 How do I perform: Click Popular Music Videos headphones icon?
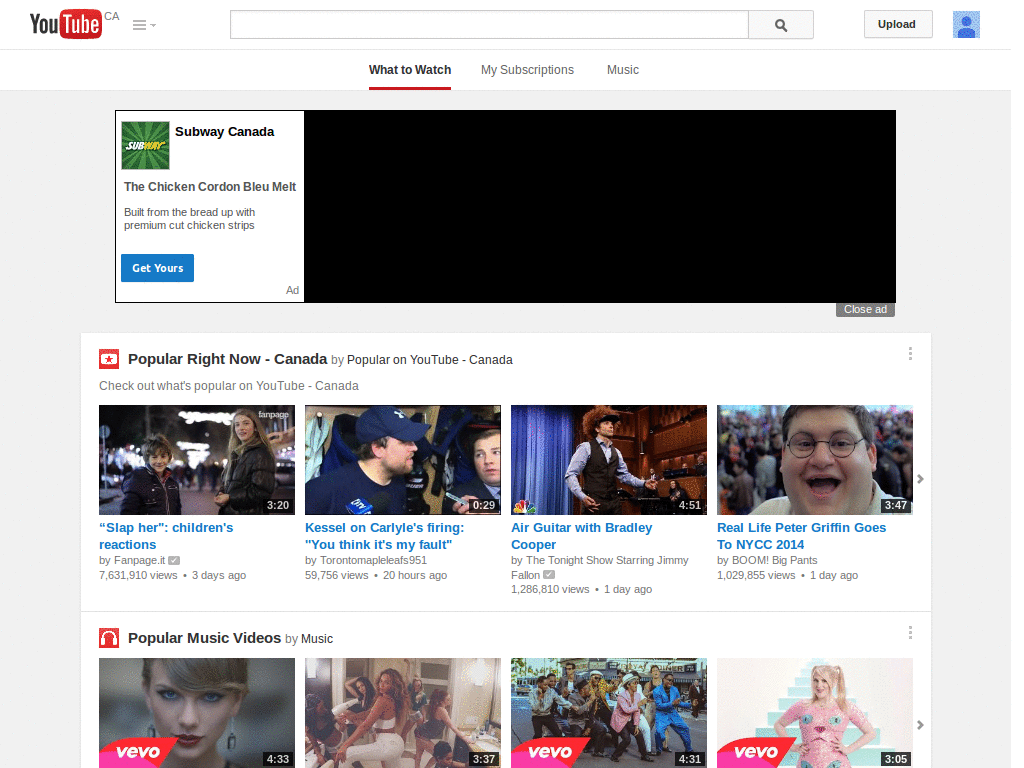[109, 638]
